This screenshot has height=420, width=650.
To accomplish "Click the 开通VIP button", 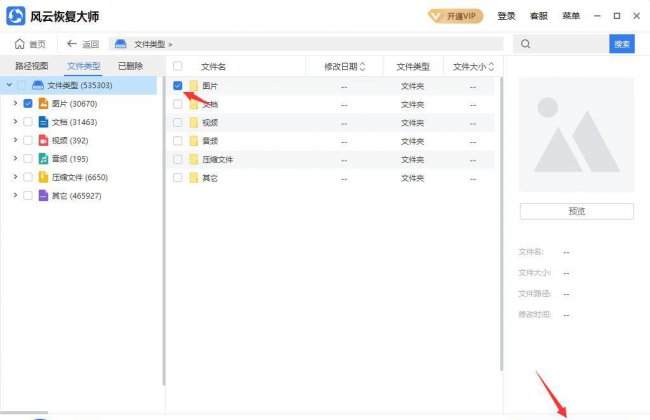I will (456, 16).
